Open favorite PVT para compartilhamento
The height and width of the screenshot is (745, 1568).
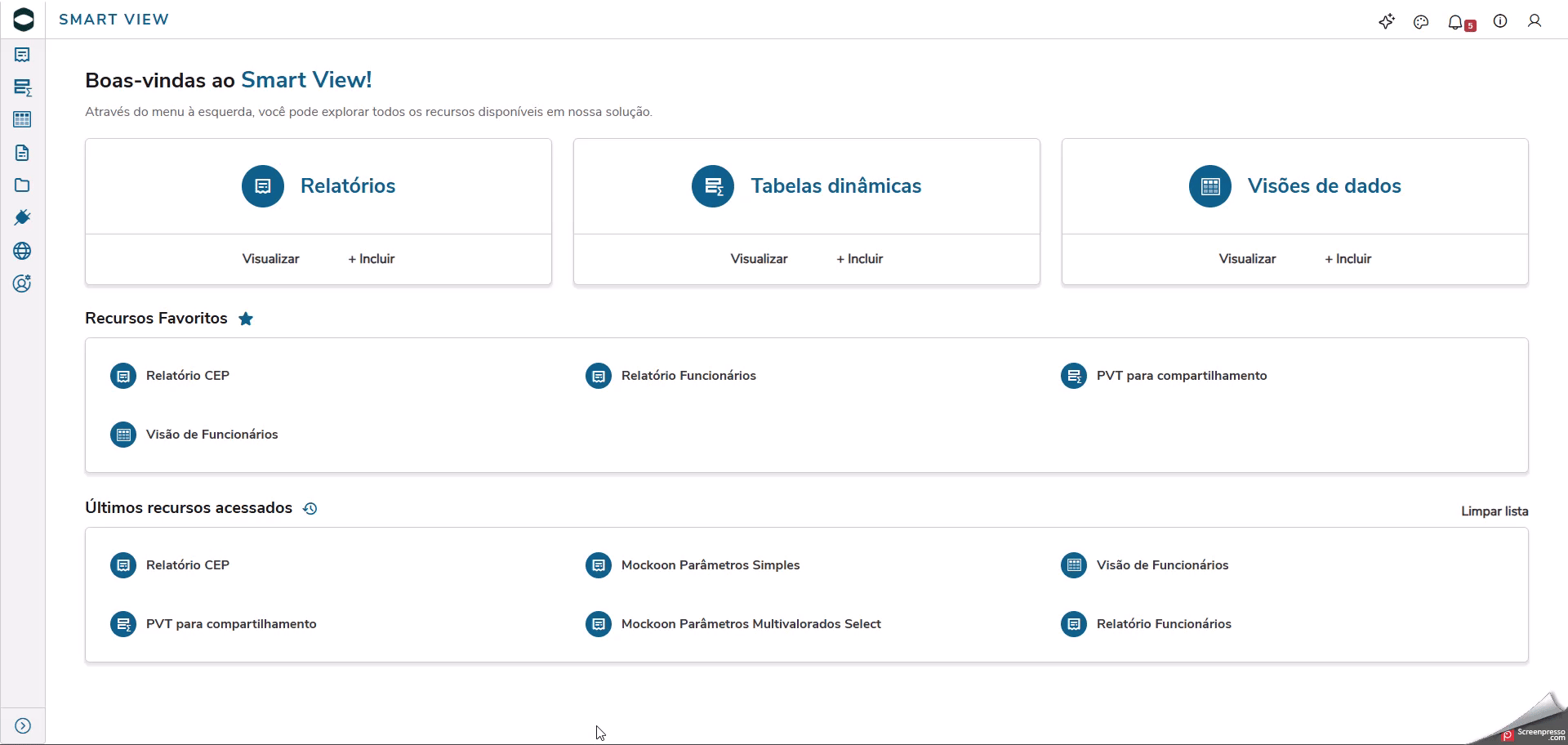pos(1181,376)
